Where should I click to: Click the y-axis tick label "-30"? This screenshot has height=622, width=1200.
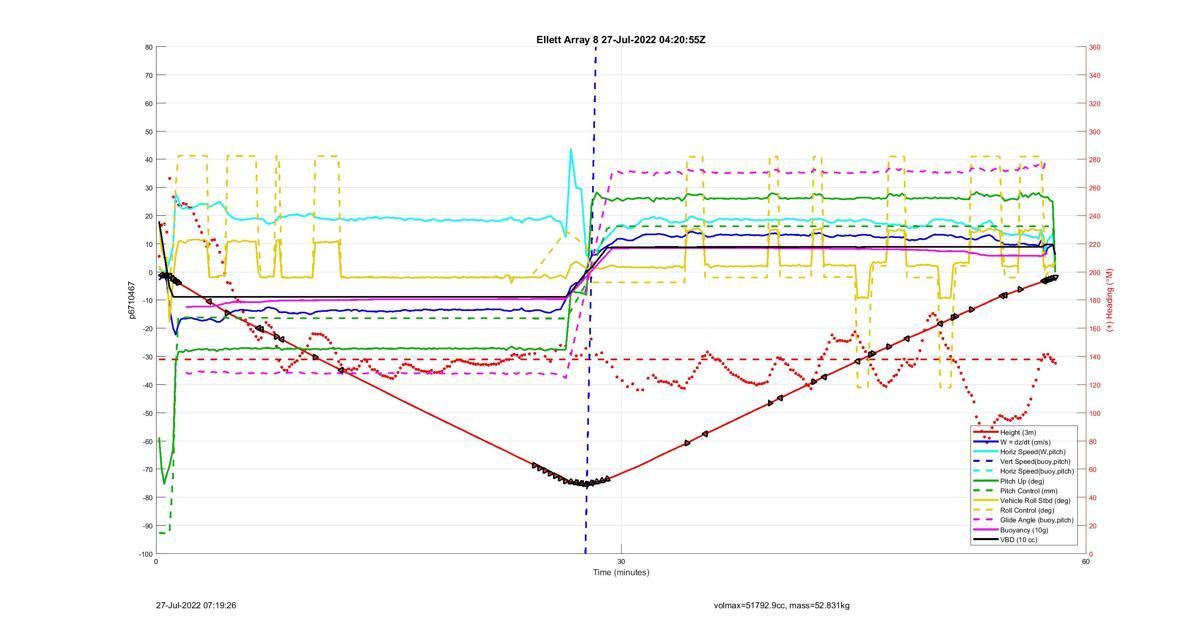click(x=147, y=357)
